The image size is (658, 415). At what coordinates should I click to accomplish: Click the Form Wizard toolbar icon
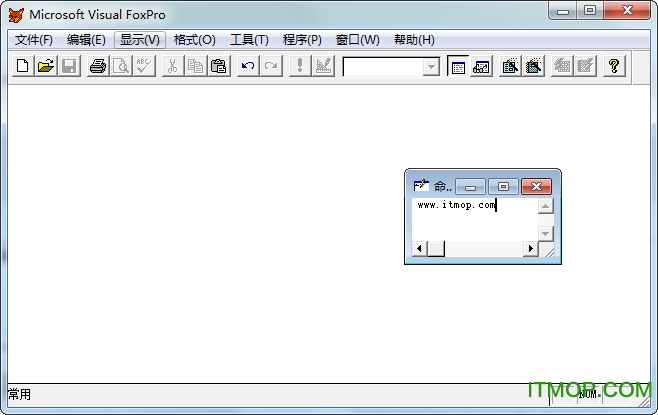510,66
